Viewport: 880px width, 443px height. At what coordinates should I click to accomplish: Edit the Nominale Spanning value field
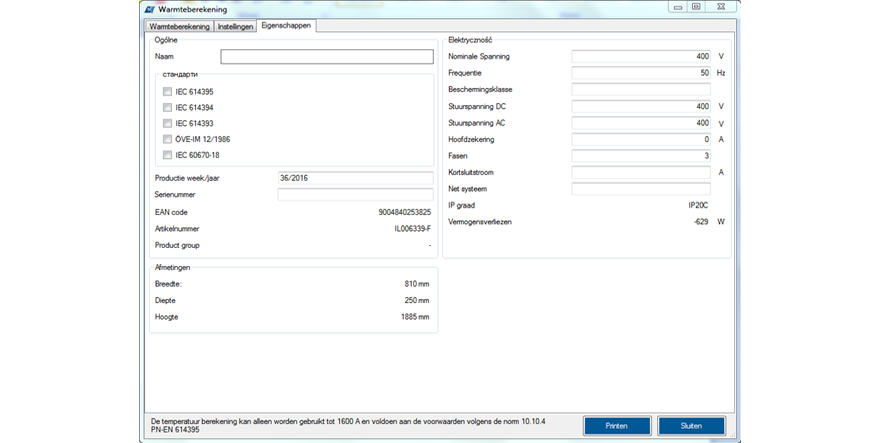641,57
